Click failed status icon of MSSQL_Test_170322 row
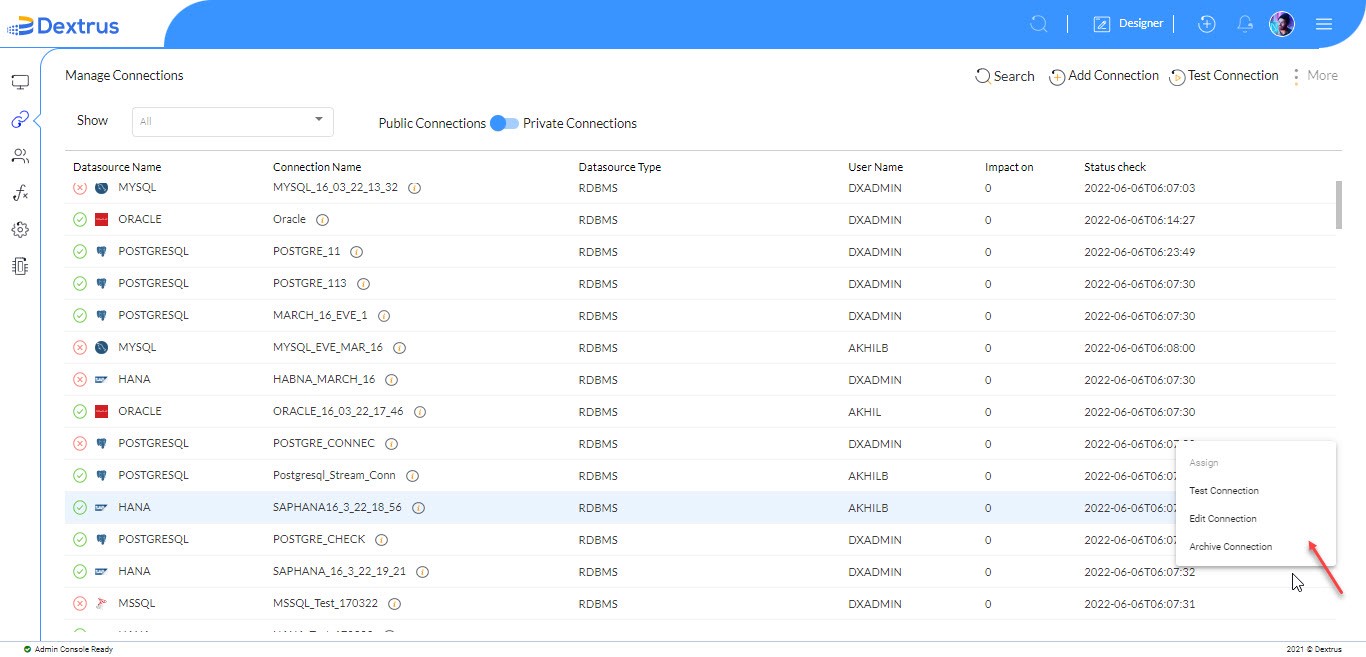The image size is (1366, 657). 80,604
